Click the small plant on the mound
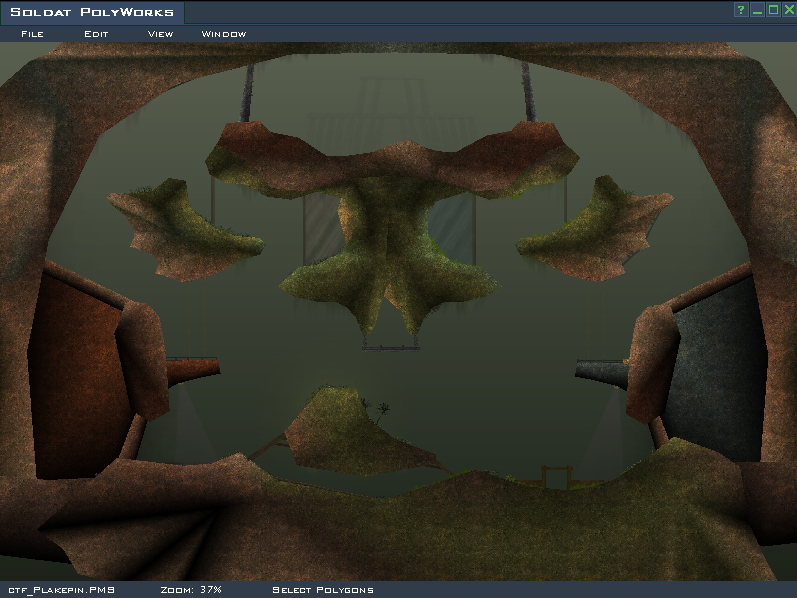797x598 pixels. (382, 408)
